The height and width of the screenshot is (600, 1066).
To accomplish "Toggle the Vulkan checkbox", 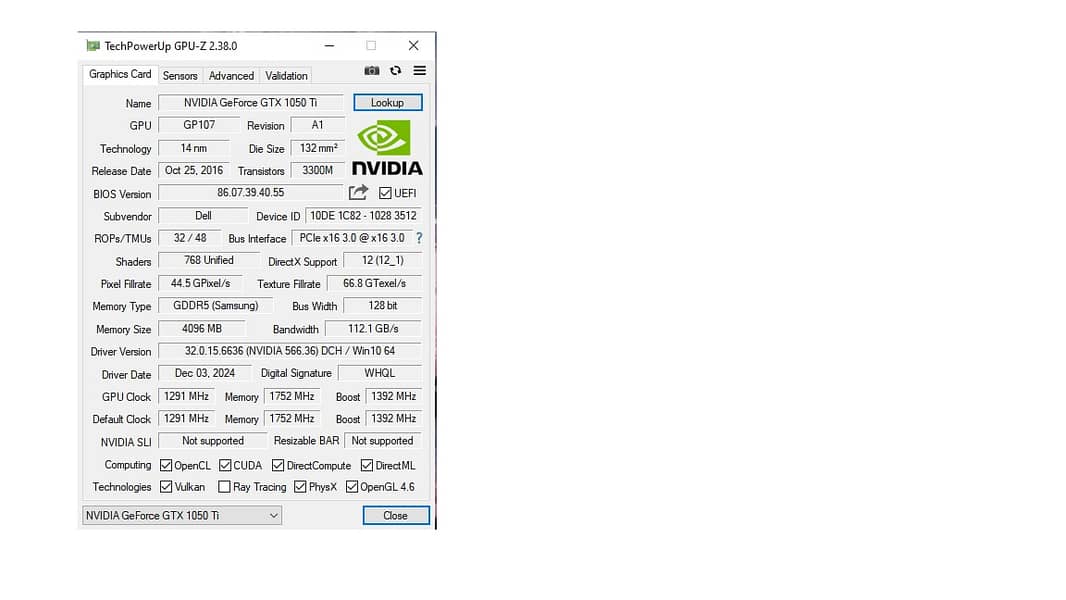I will click(166, 487).
